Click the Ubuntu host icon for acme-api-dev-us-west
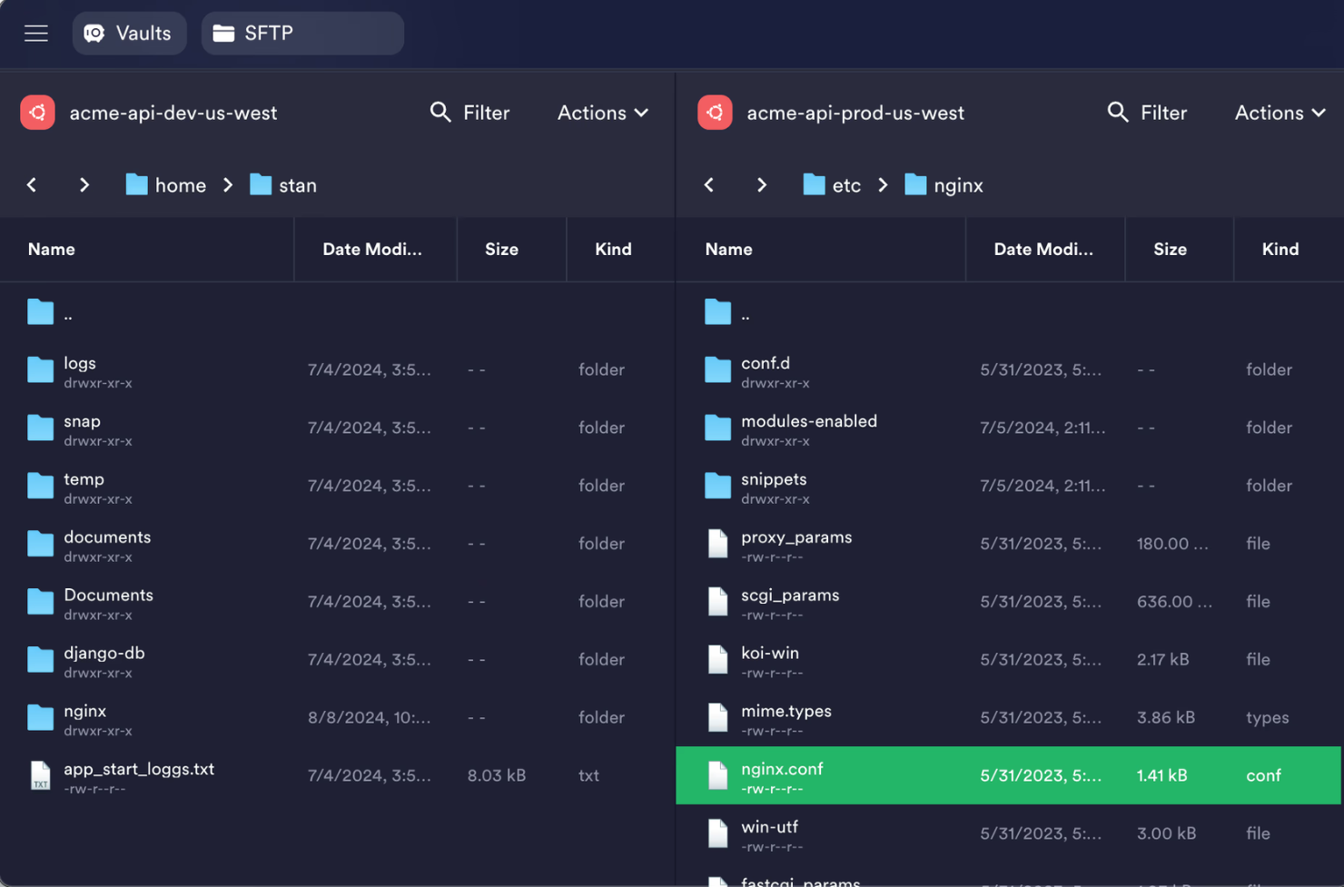 coord(36,112)
